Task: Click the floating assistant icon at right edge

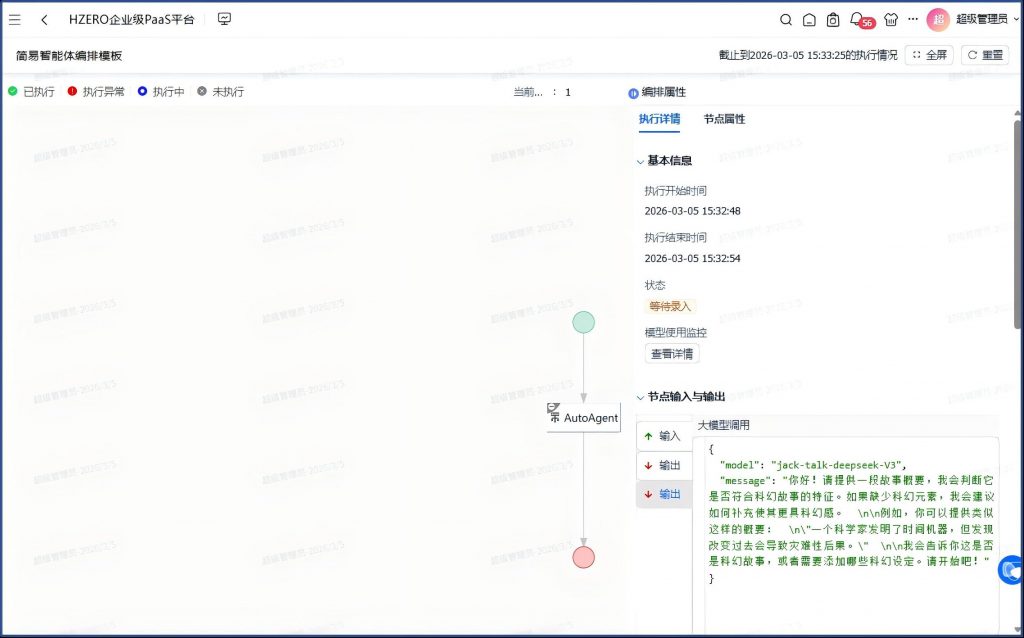Action: (x=1011, y=569)
